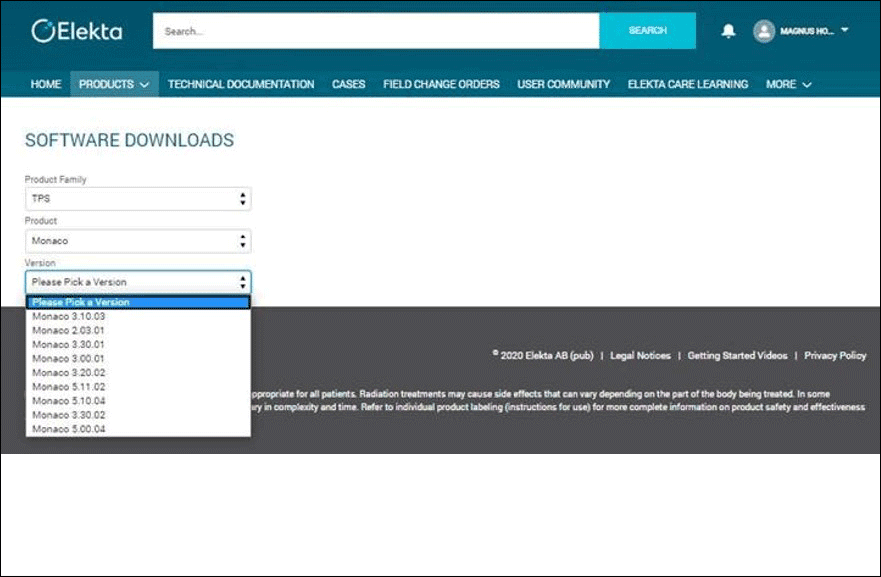The height and width of the screenshot is (577, 881).
Task: Open the Legal Notices link
Action: click(x=640, y=356)
